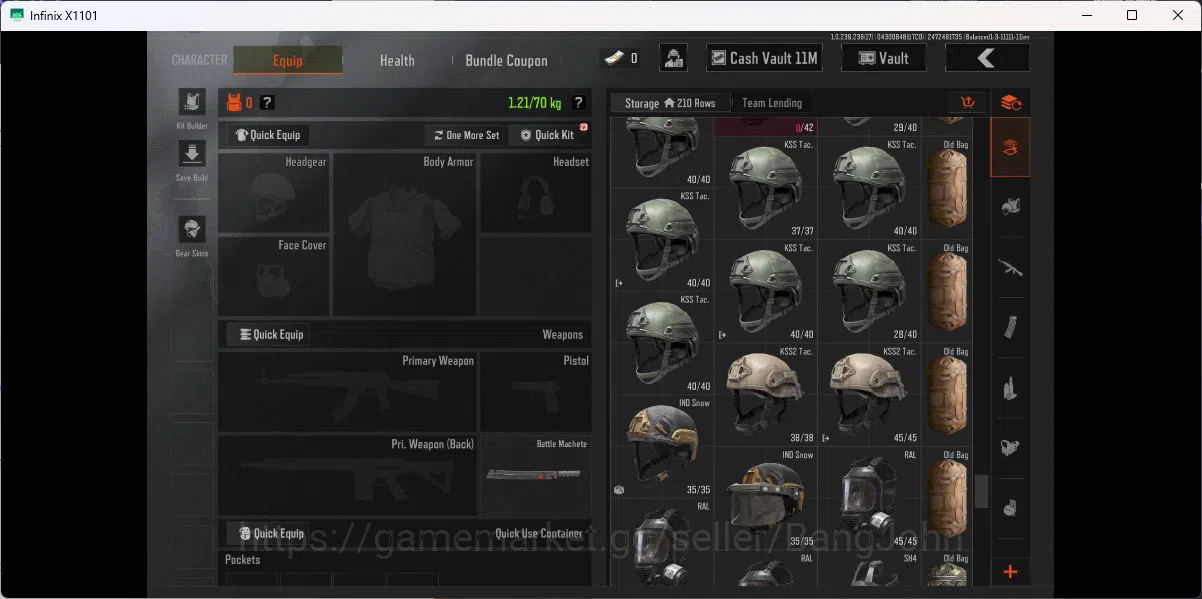Image resolution: width=1202 pixels, height=599 pixels.
Task: Select the empty Primary Weapon slot
Action: pos(348,392)
